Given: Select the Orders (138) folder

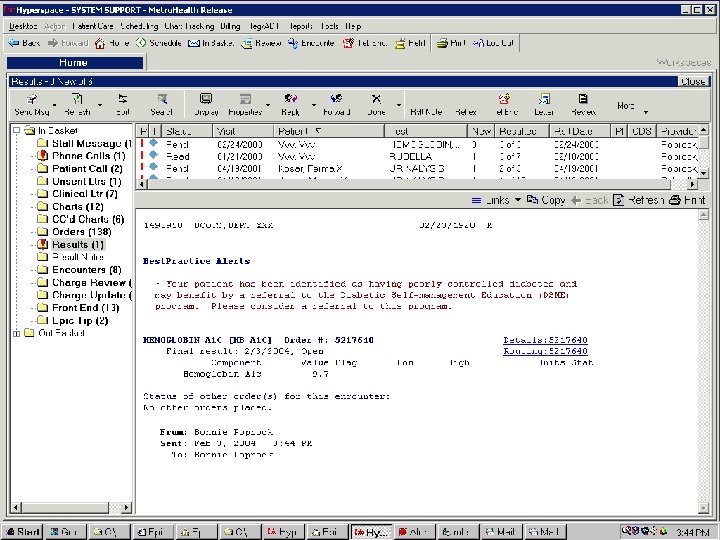Looking at the screenshot, I should click(82, 232).
